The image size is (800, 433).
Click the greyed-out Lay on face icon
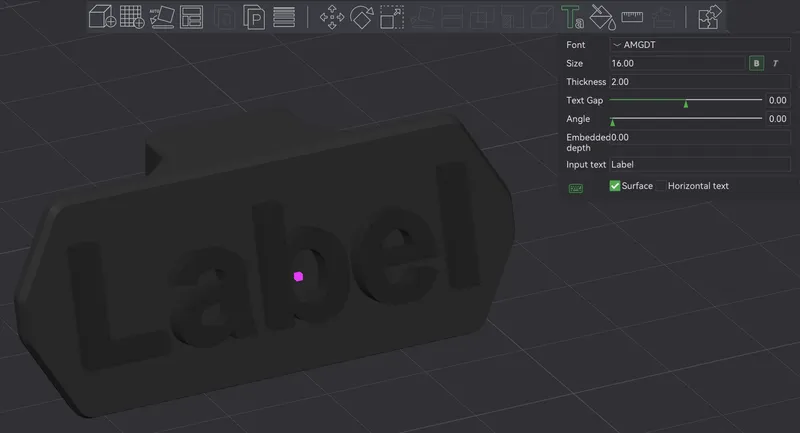422,17
